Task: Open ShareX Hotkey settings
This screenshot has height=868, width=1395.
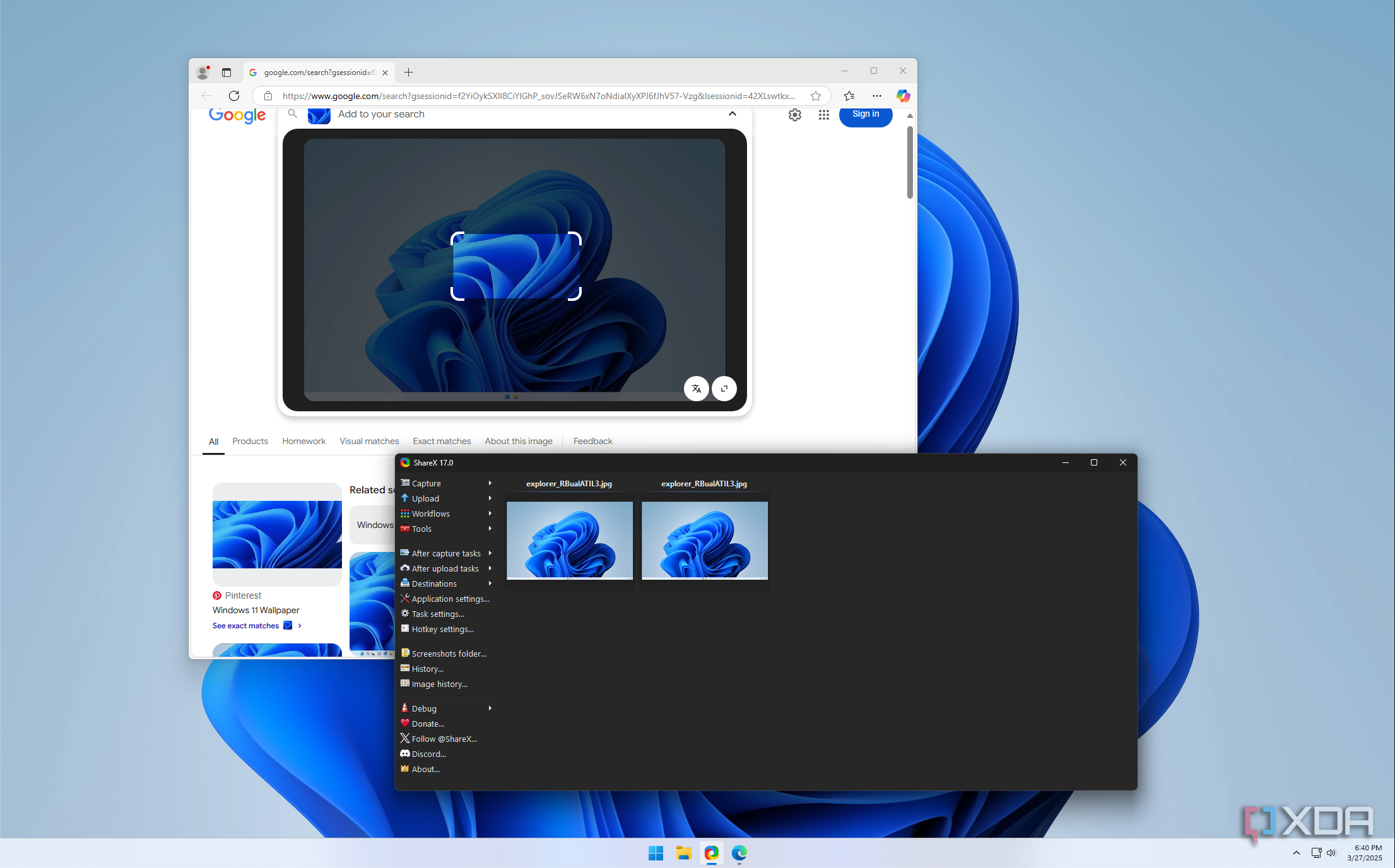Action: (x=445, y=629)
